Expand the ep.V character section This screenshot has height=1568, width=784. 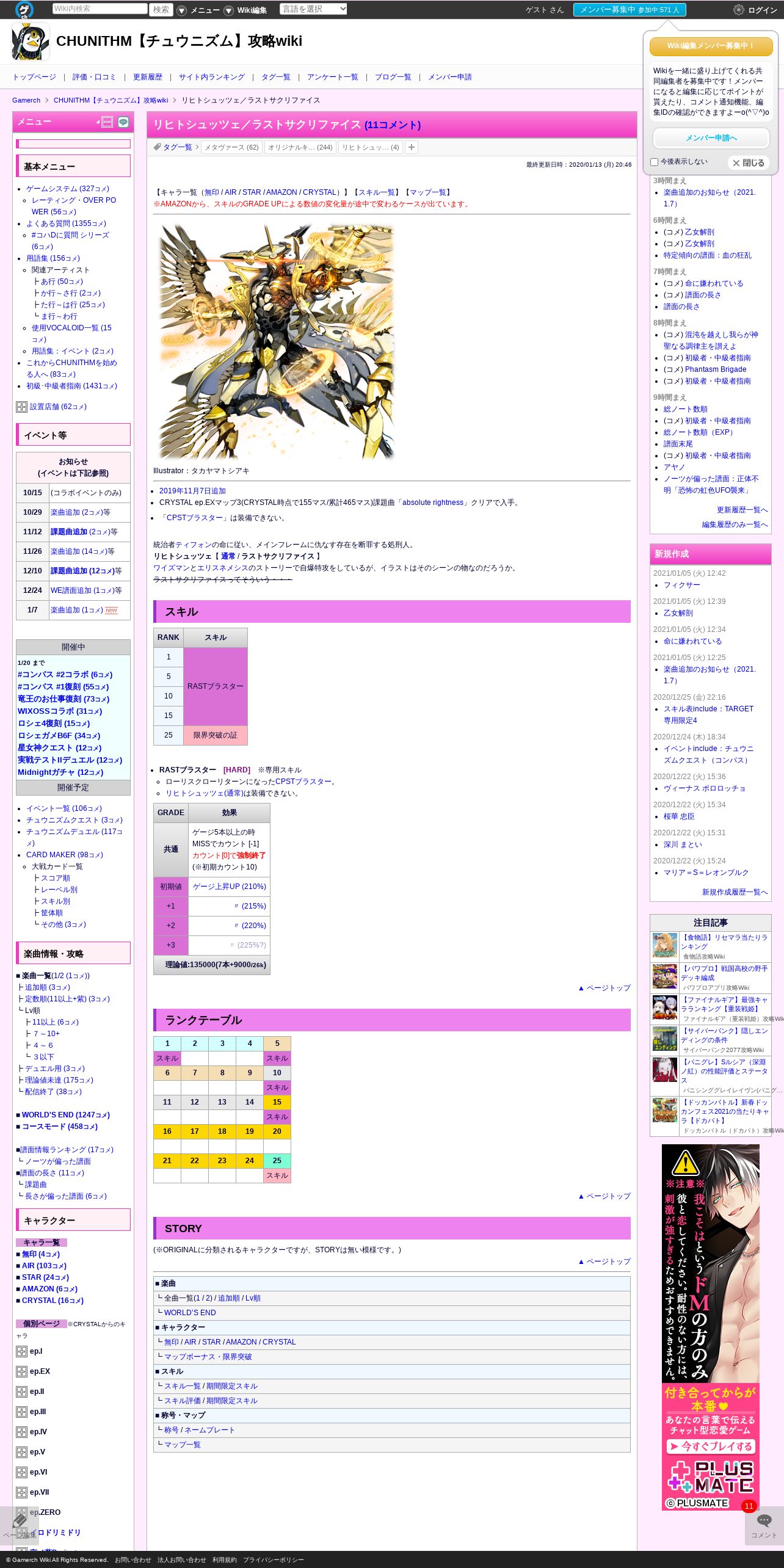pos(21,1453)
